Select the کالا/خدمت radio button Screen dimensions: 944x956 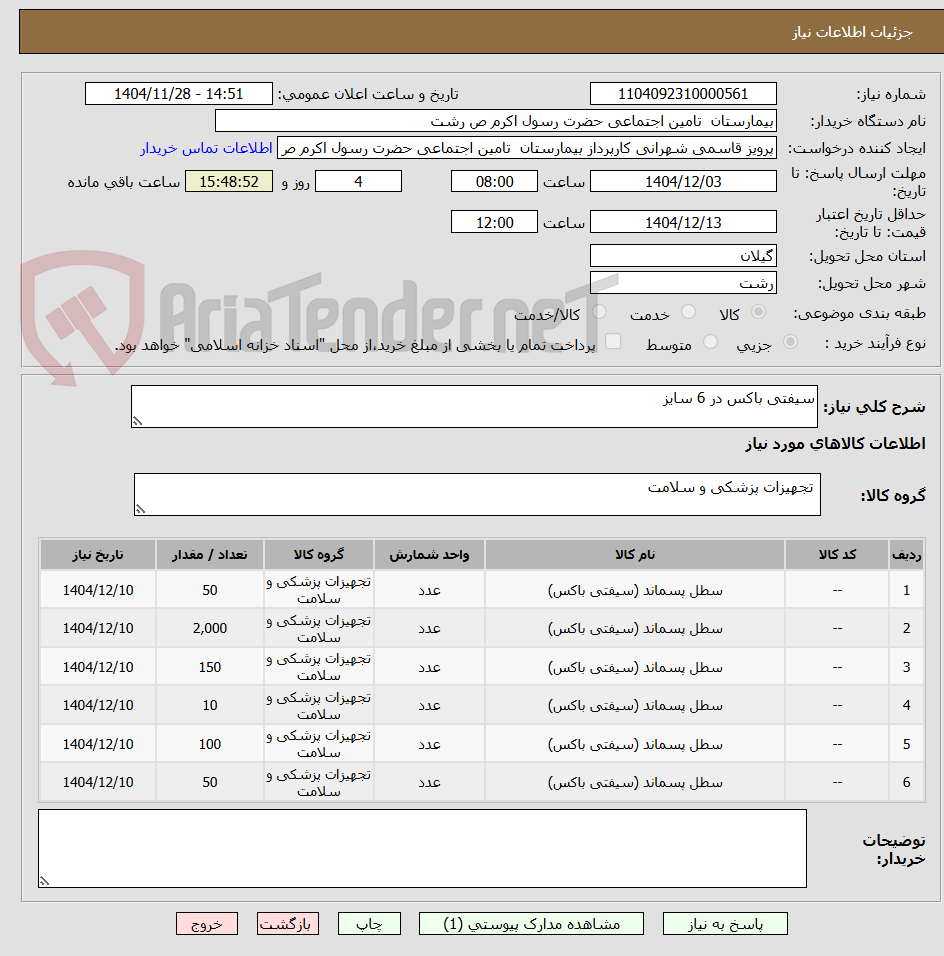[x=599, y=312]
